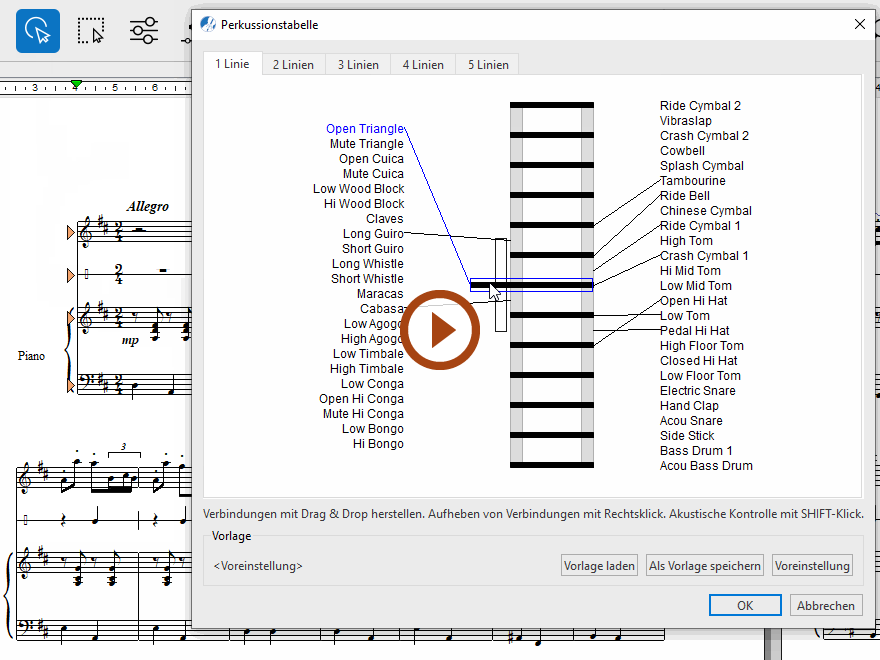
Task: Select the Open Triangle instrument label
Action: 365,129
